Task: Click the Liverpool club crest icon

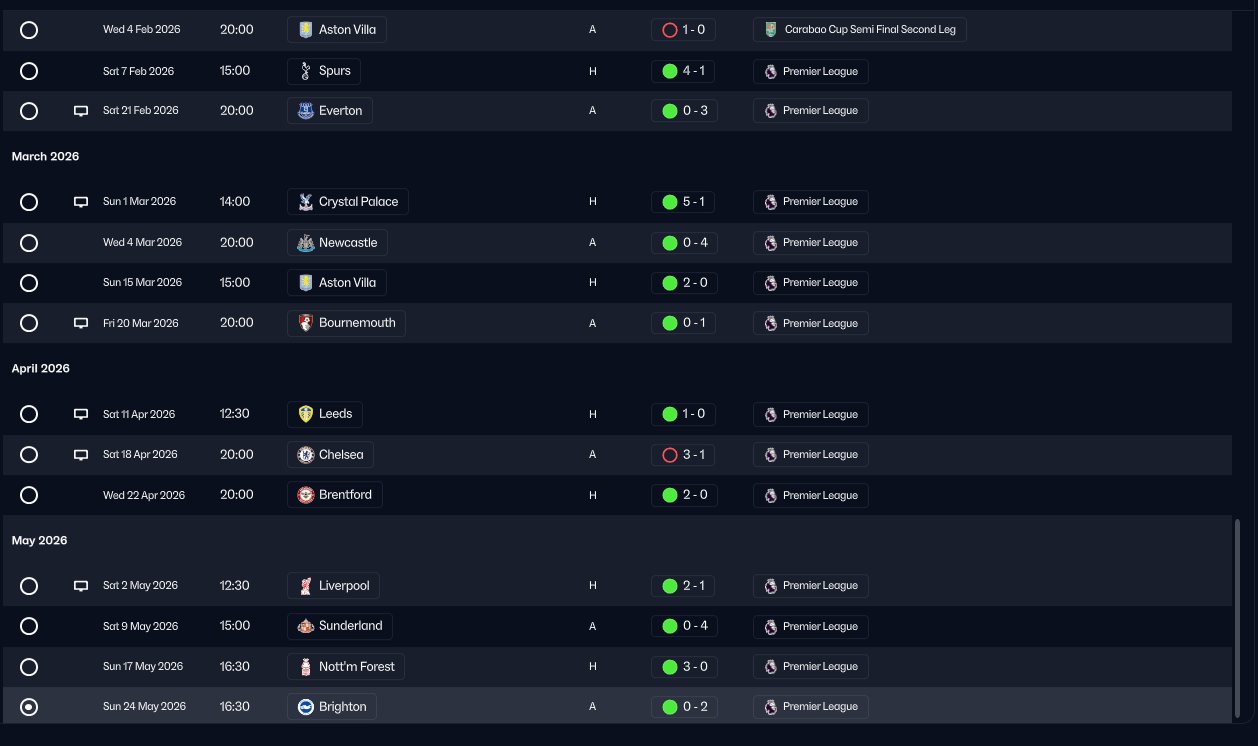Action: [306, 586]
